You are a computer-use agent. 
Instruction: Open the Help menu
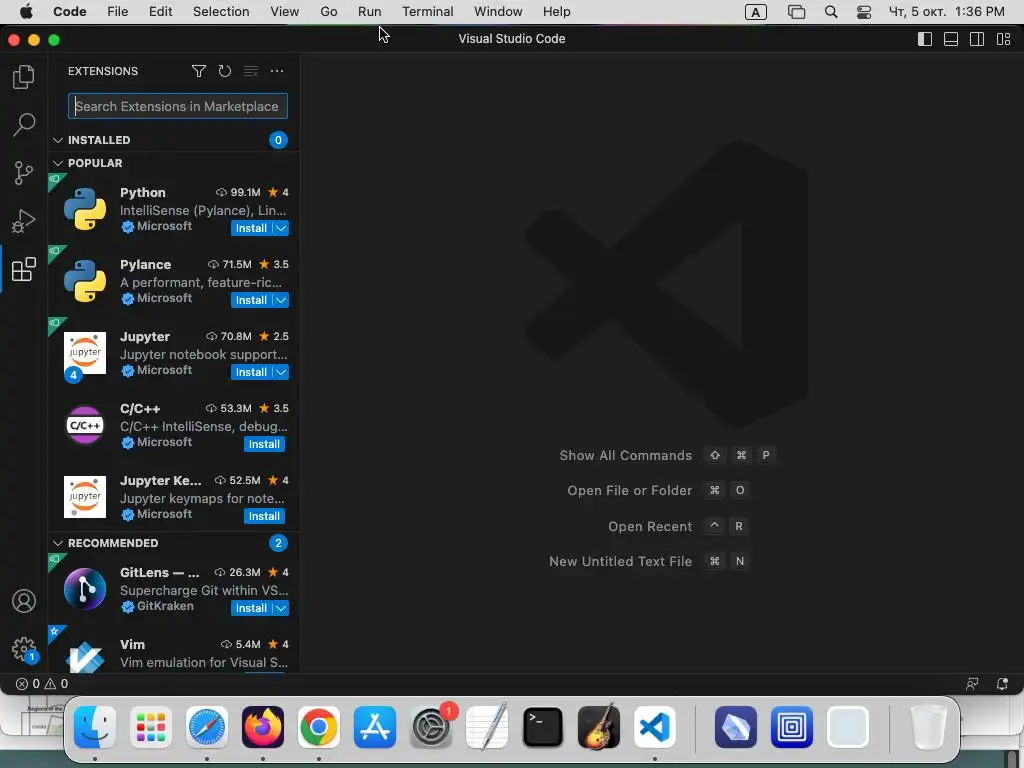[x=556, y=12]
